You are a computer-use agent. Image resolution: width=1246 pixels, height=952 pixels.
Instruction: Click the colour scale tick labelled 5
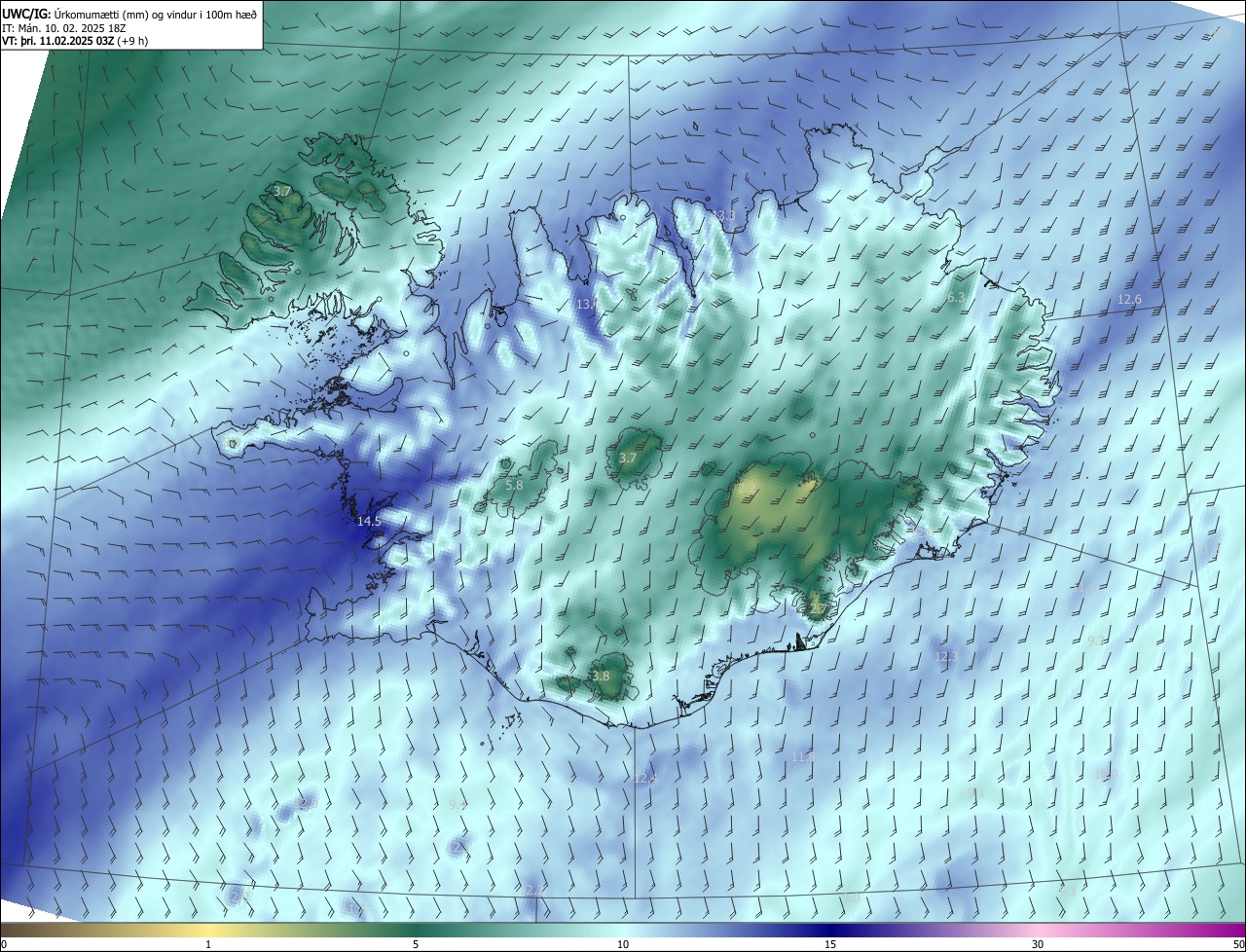point(416,945)
